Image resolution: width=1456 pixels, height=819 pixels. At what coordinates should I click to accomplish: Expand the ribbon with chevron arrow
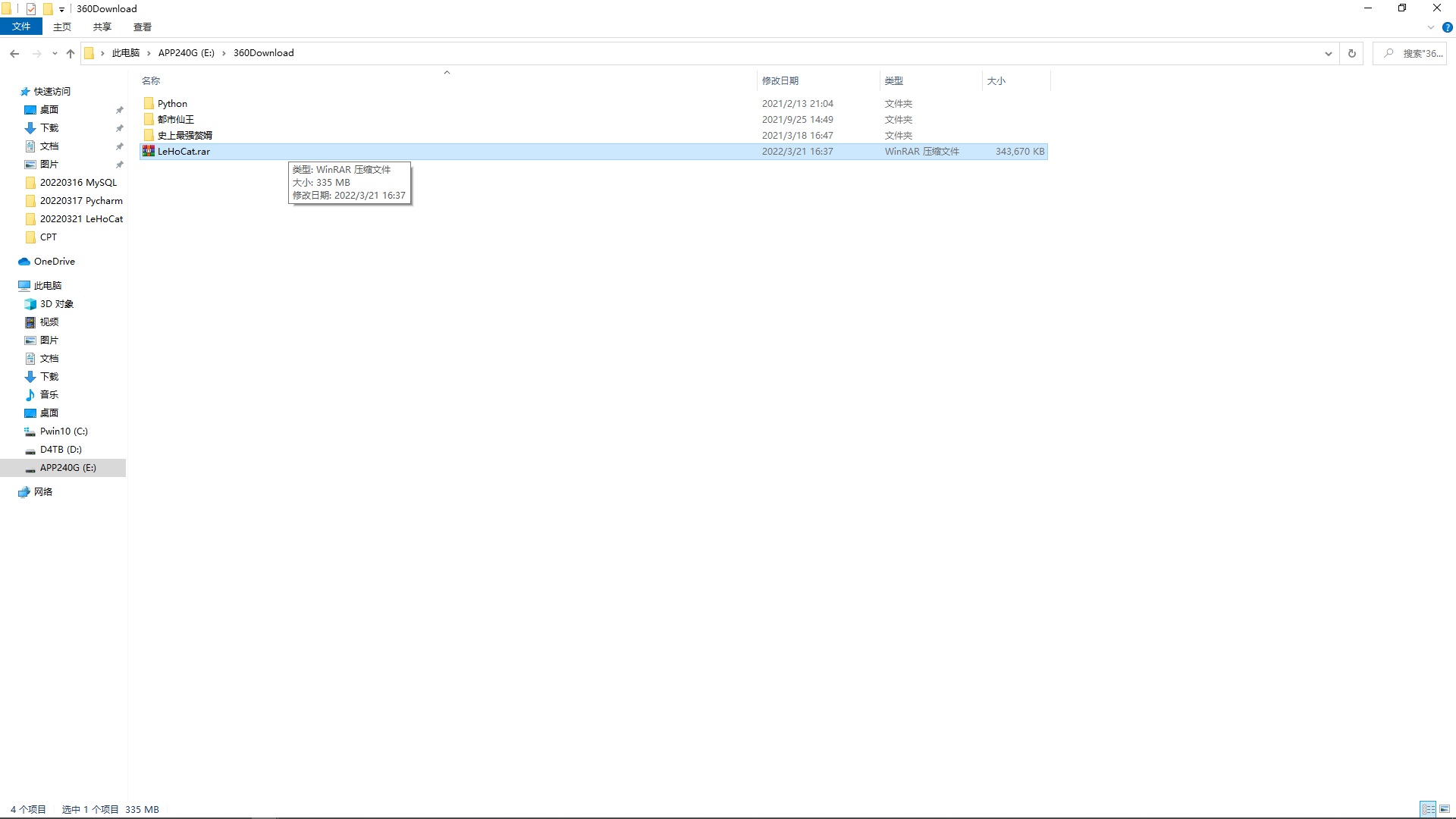pos(1430,27)
